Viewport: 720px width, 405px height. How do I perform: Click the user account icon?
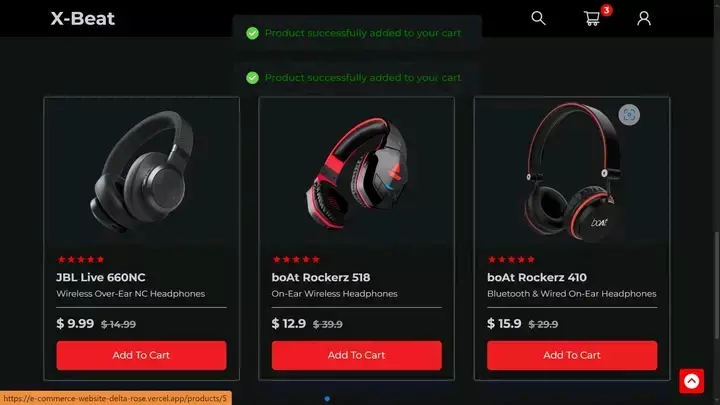pos(644,18)
